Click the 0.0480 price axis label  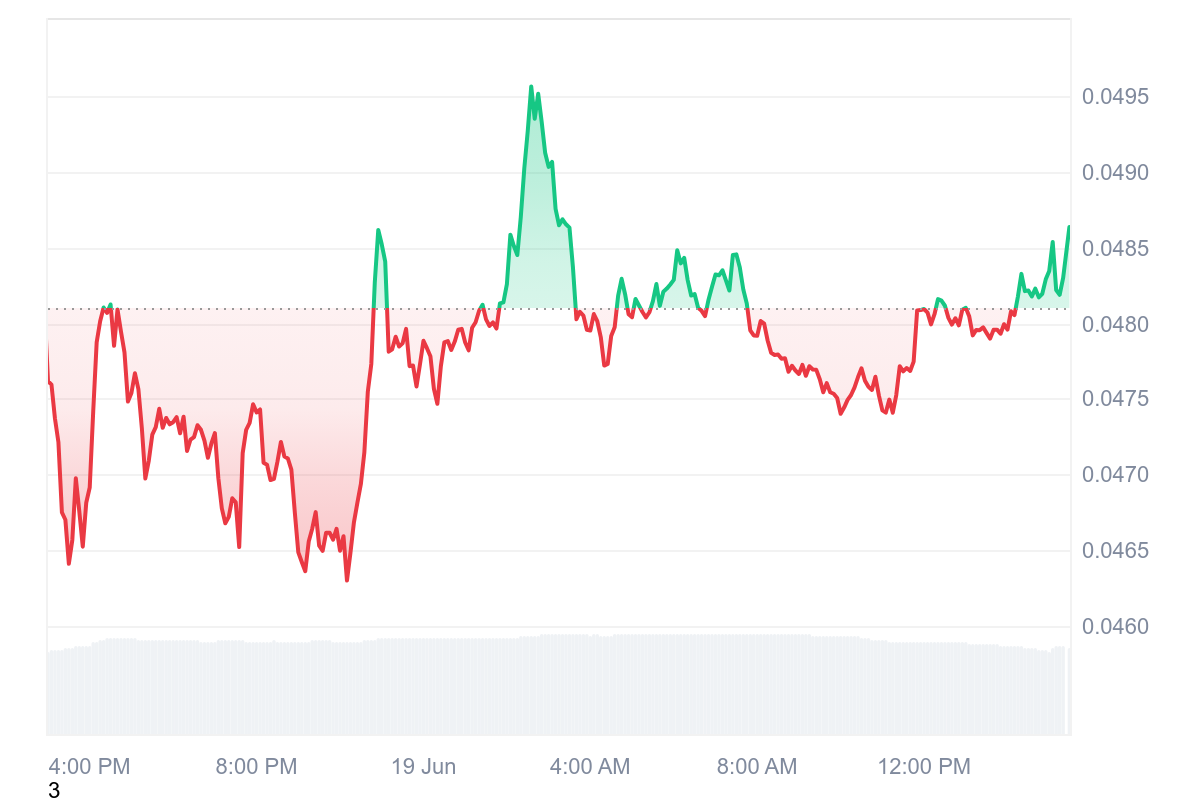pyautogui.click(x=1115, y=324)
